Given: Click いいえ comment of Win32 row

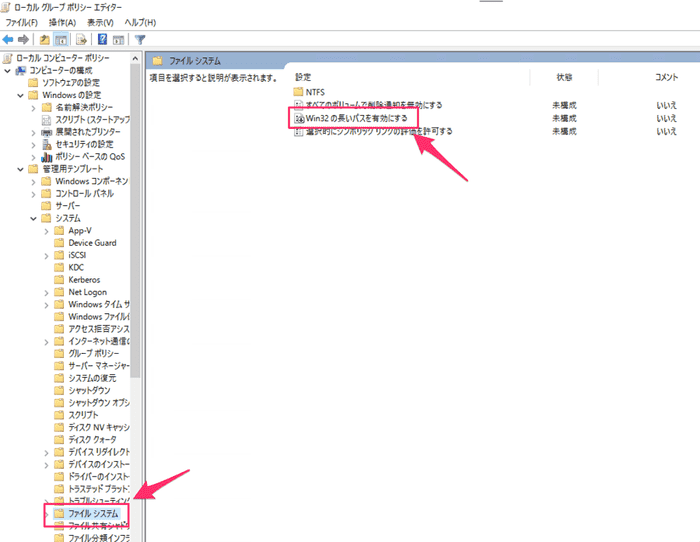Looking at the screenshot, I should pos(666,118).
